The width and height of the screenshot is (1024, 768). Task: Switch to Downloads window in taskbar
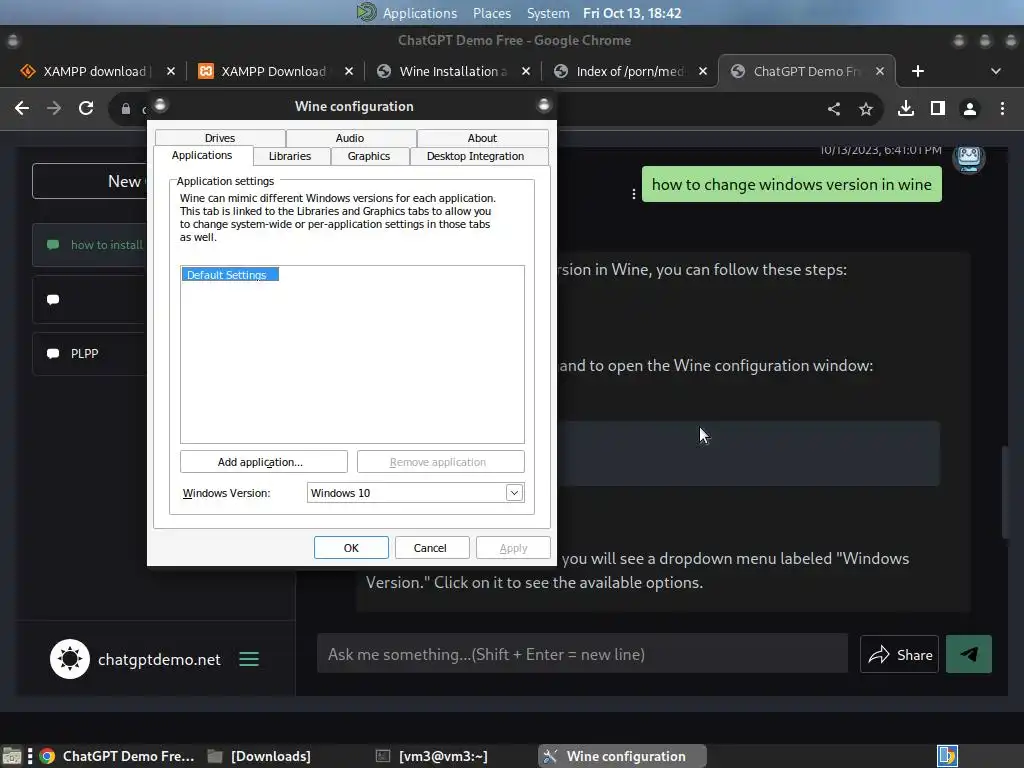point(259,756)
